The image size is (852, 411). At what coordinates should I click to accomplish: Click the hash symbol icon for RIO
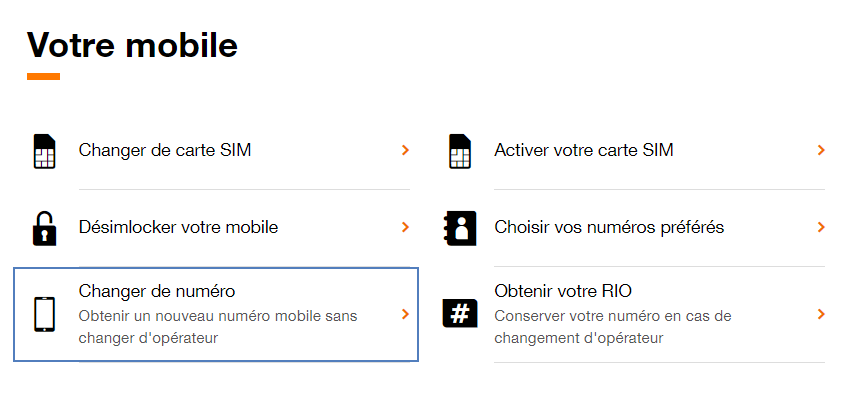pos(460,314)
